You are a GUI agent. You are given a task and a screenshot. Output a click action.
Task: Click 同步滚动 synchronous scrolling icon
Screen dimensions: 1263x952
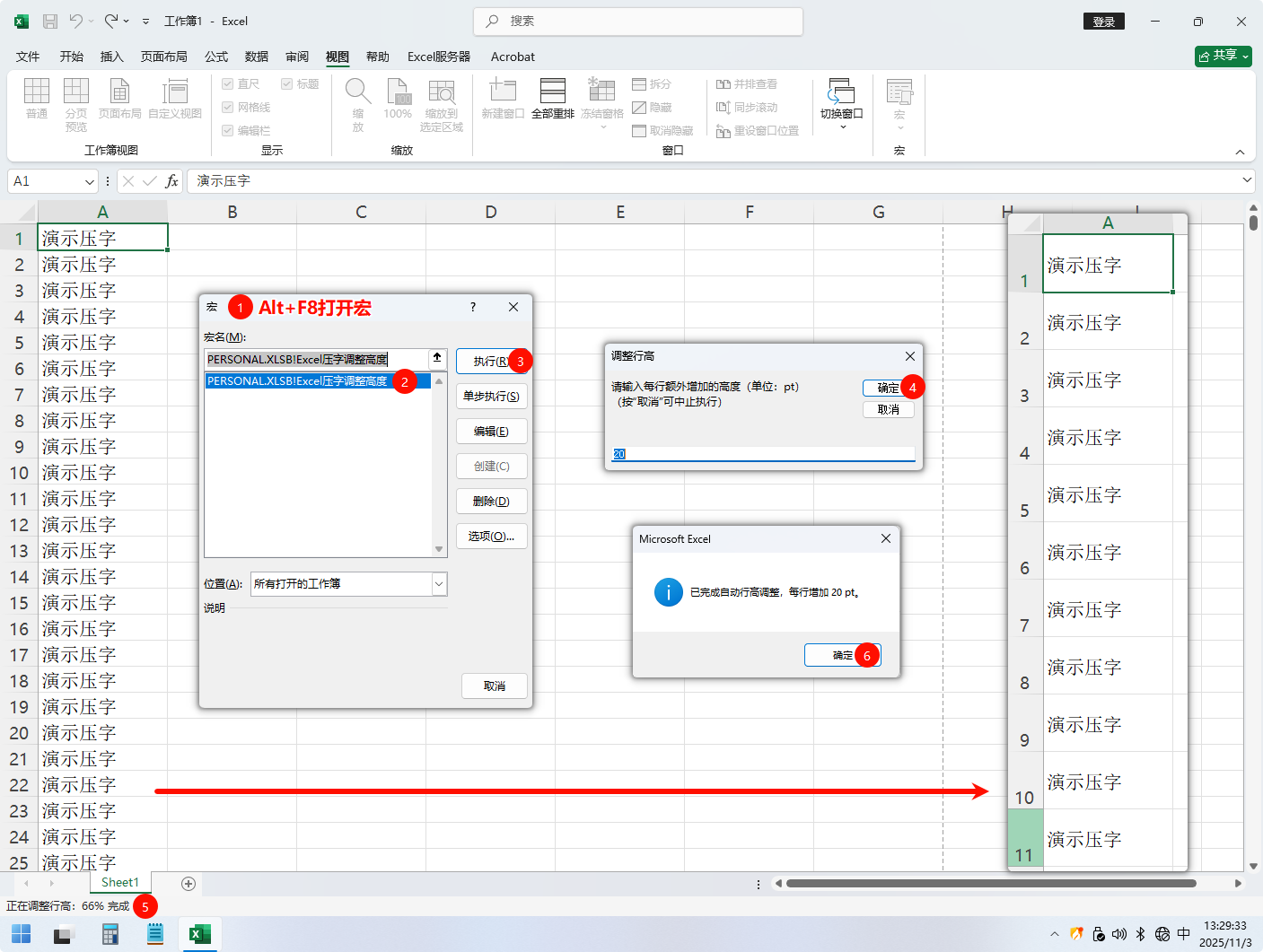(724, 108)
